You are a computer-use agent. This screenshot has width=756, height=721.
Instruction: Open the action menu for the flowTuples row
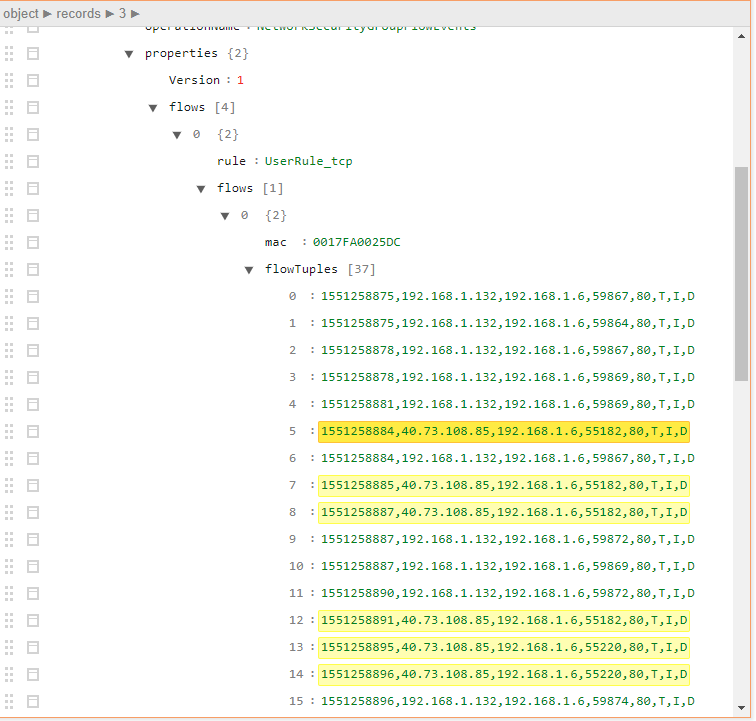[33, 269]
